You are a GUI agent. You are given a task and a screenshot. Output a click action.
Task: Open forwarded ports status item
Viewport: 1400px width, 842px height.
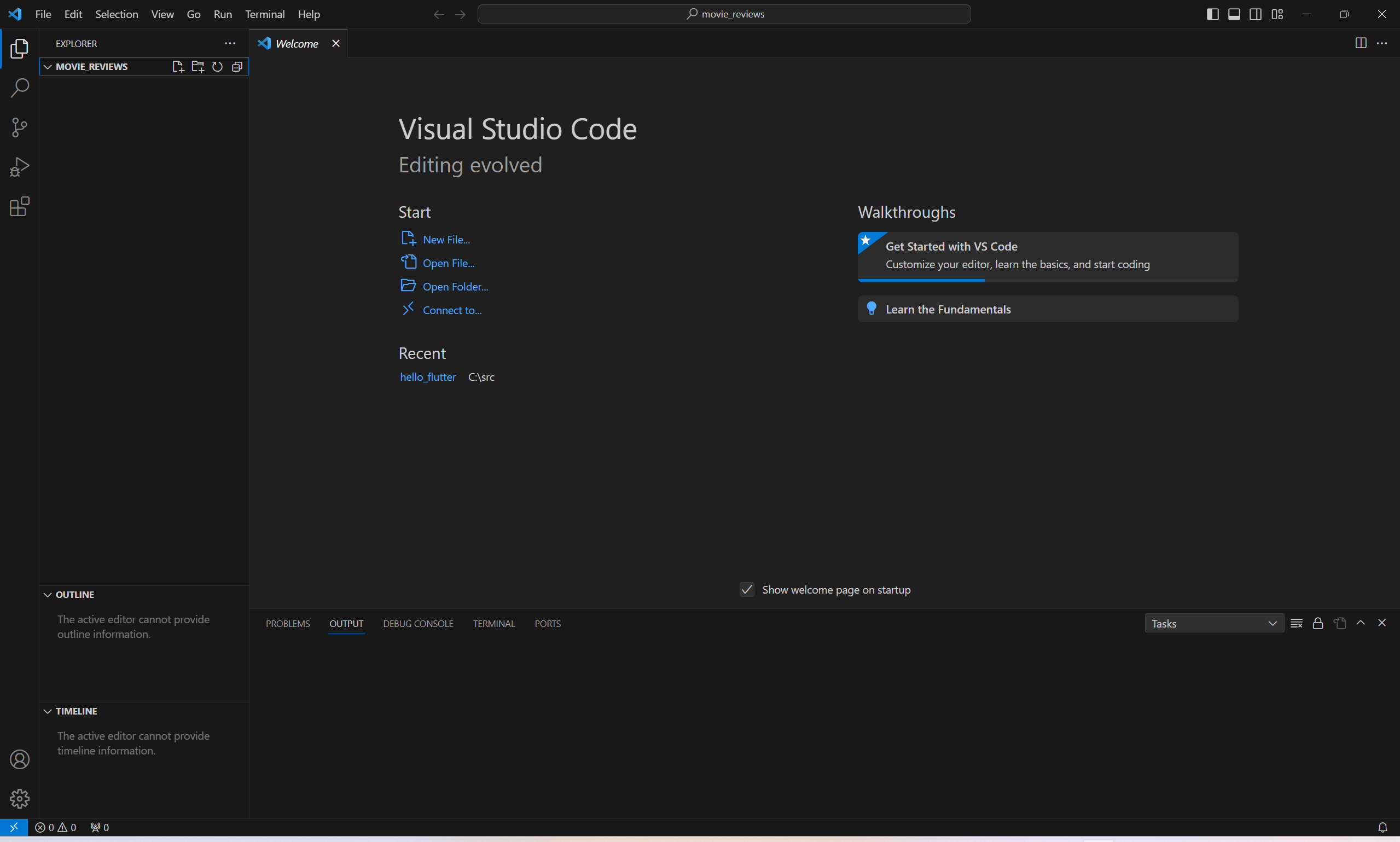tap(99, 827)
